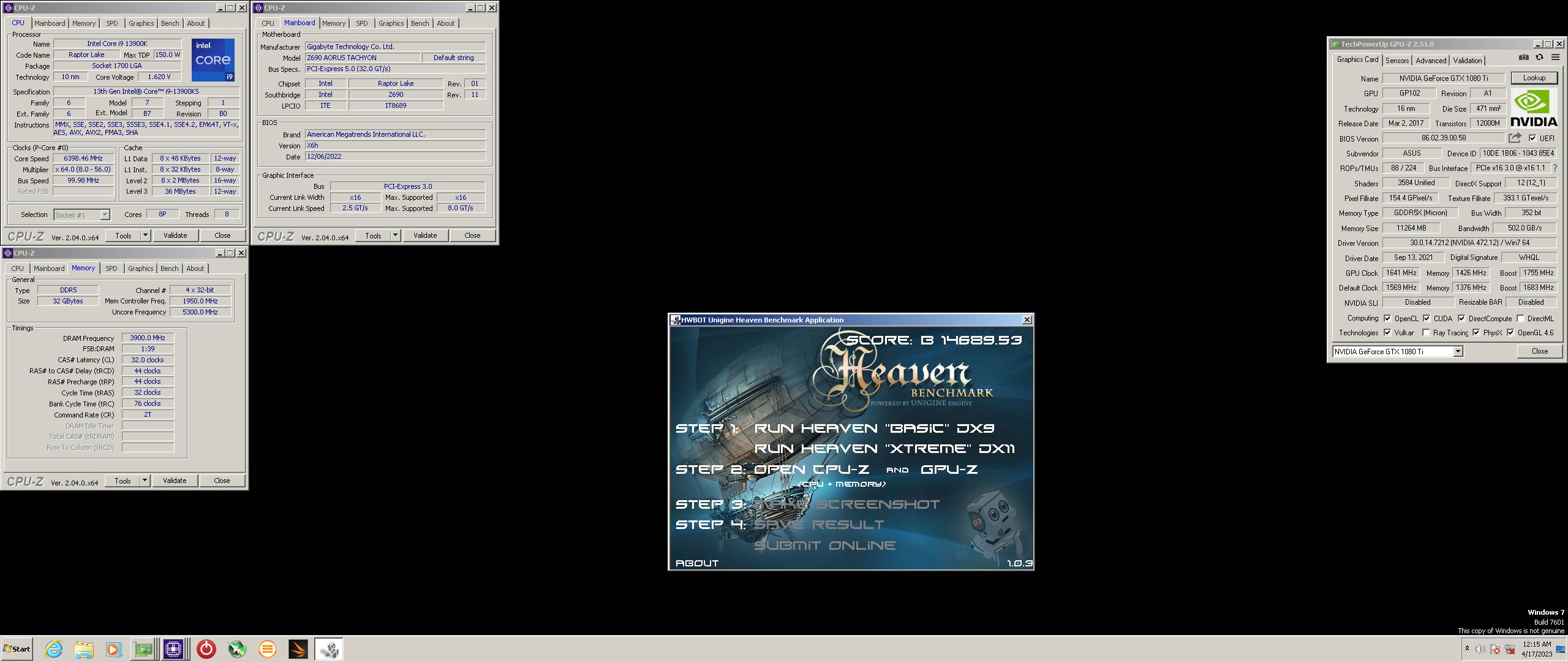Switch to Advanced tab in GPU-Z
Screen dimensions: 1568x662
(x=1431, y=60)
